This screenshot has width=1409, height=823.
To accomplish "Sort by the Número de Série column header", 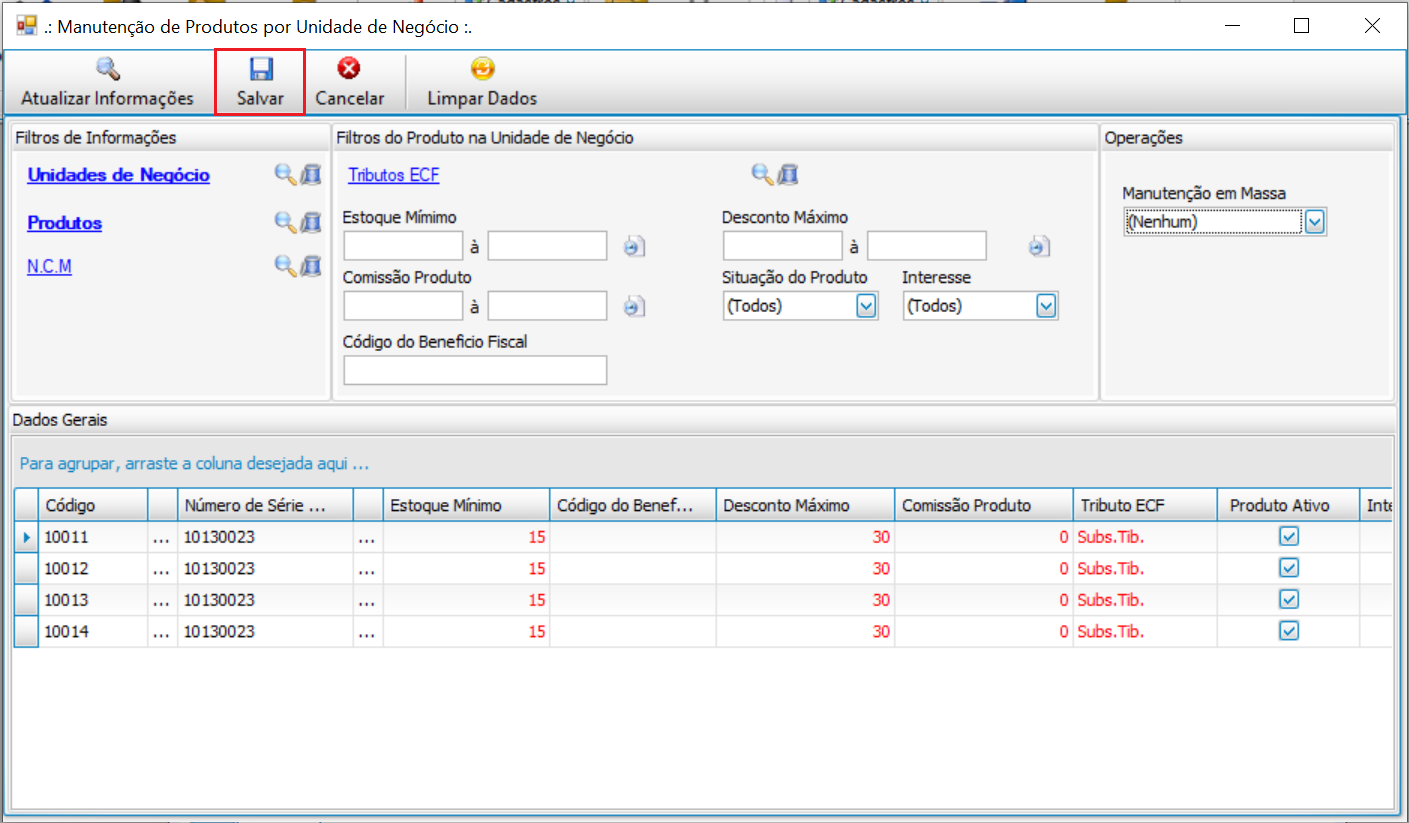I will click(265, 505).
